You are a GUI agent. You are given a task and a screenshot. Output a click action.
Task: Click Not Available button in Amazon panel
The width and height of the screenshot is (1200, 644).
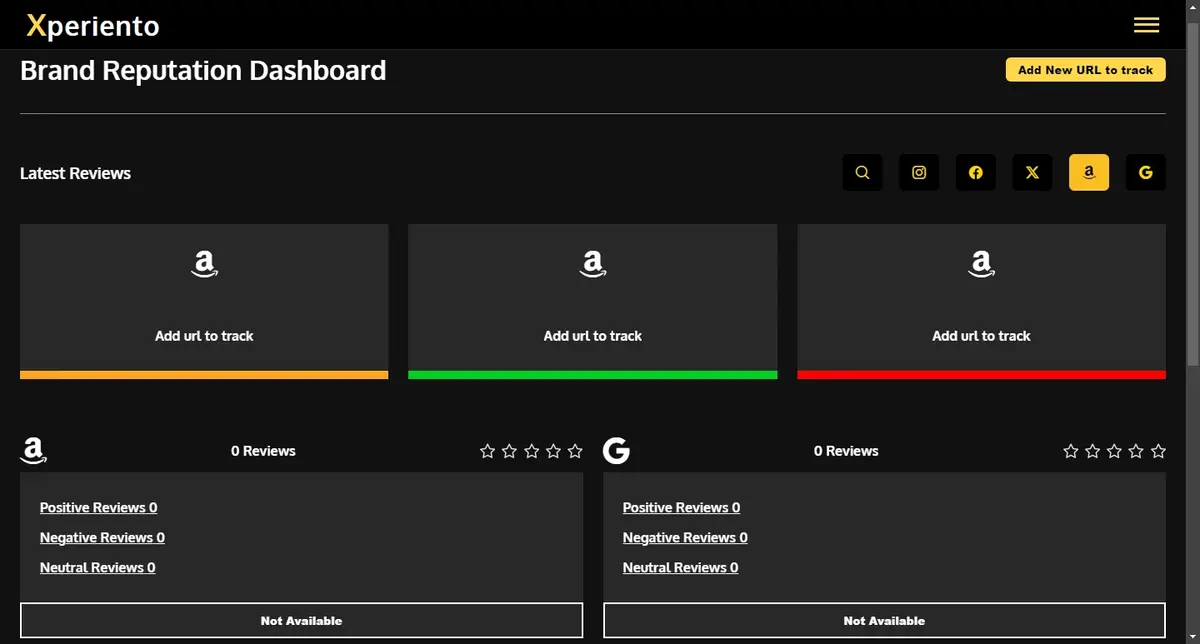click(301, 620)
